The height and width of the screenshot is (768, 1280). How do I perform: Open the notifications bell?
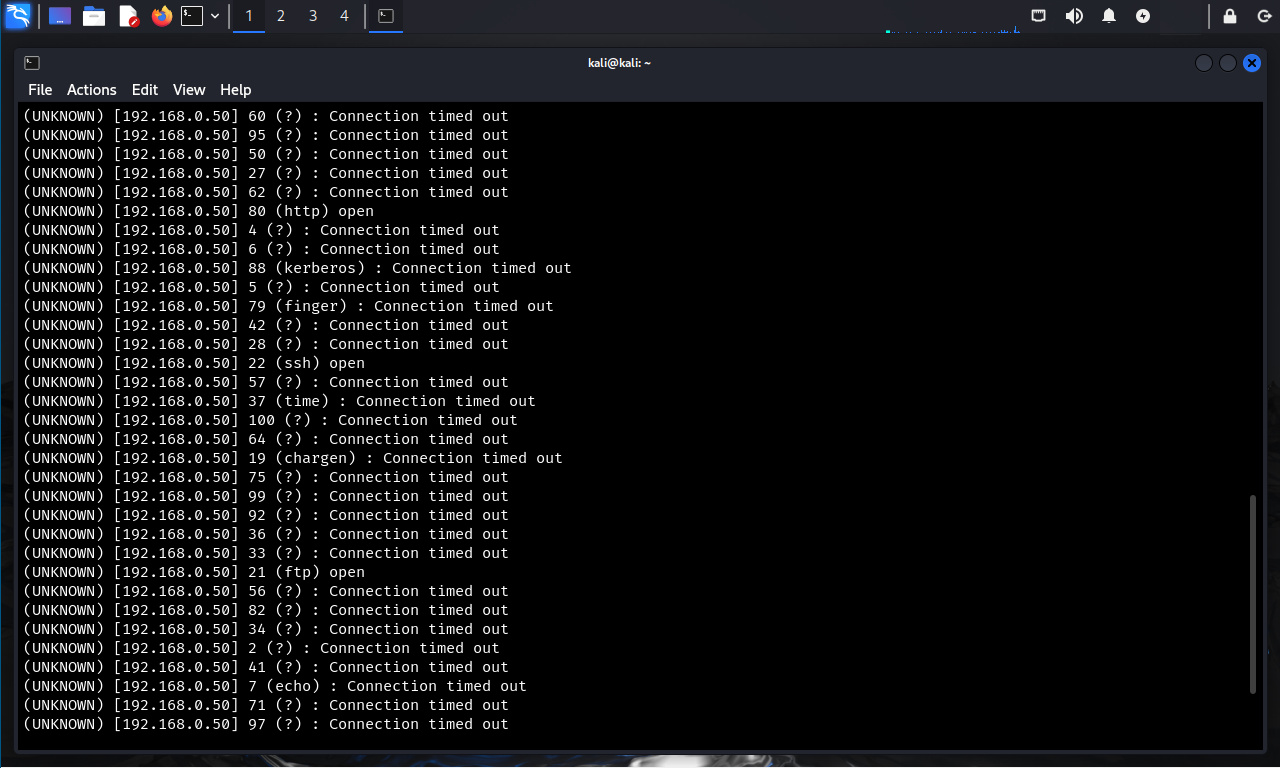tap(1109, 16)
